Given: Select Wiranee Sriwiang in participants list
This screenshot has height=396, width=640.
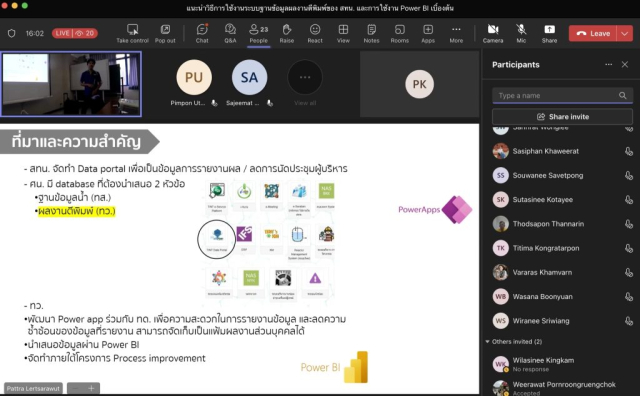Looking at the screenshot, I should (x=562, y=321).
